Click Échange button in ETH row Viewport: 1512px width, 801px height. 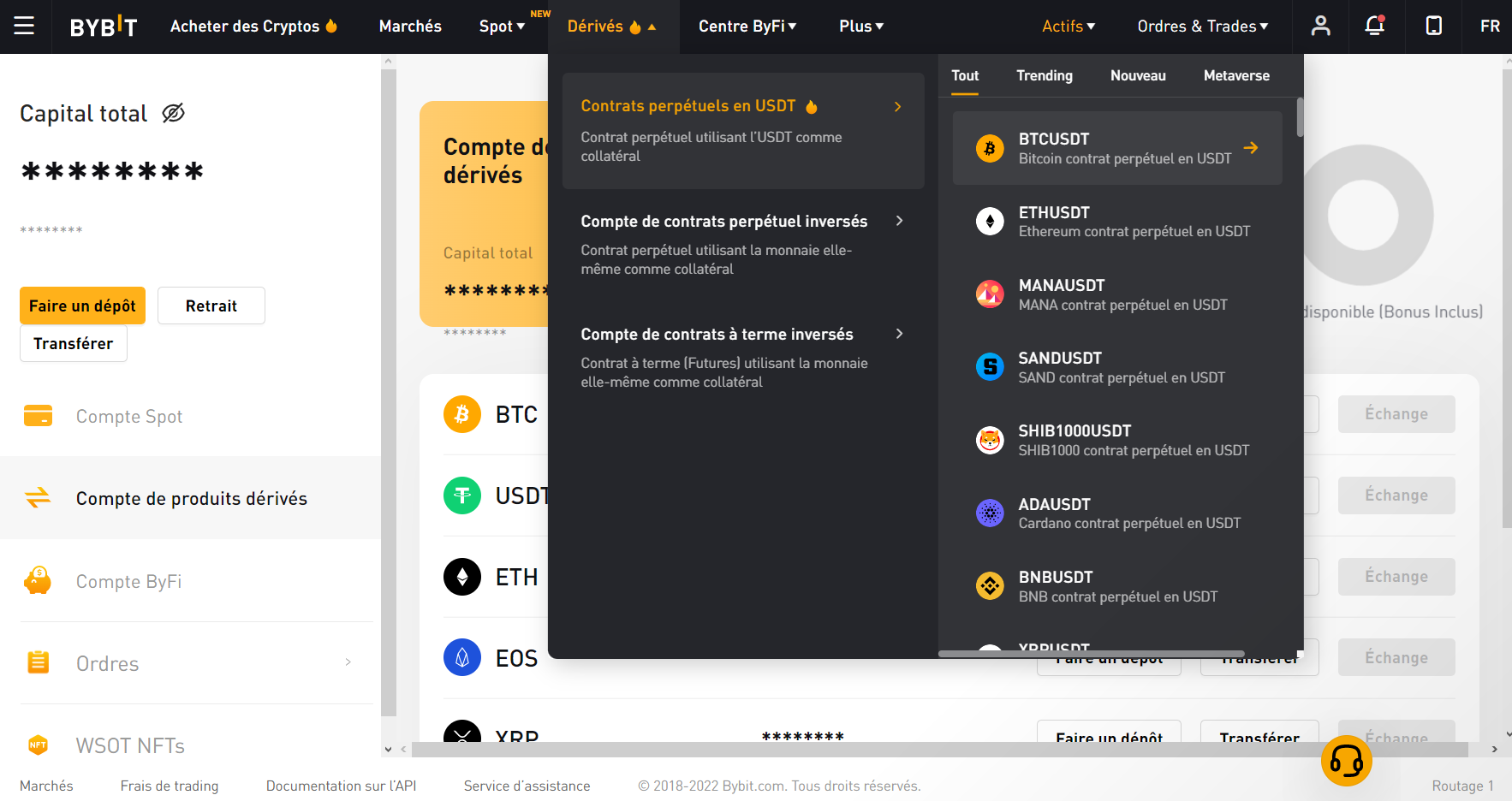[x=1396, y=577]
